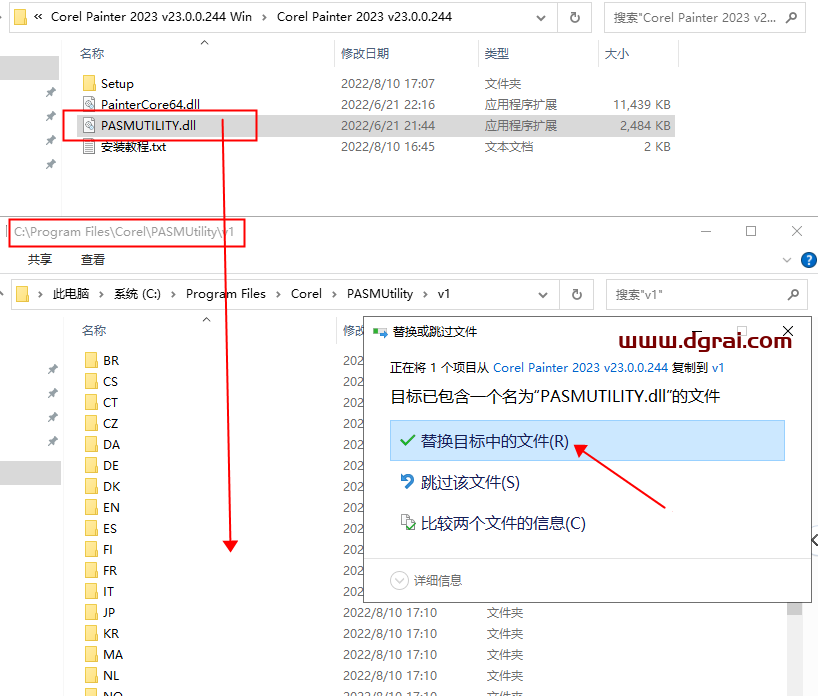Viewport: 818px width, 696px height.
Task: Choose 替换目标中的文件(R) option
Action: tap(587, 441)
